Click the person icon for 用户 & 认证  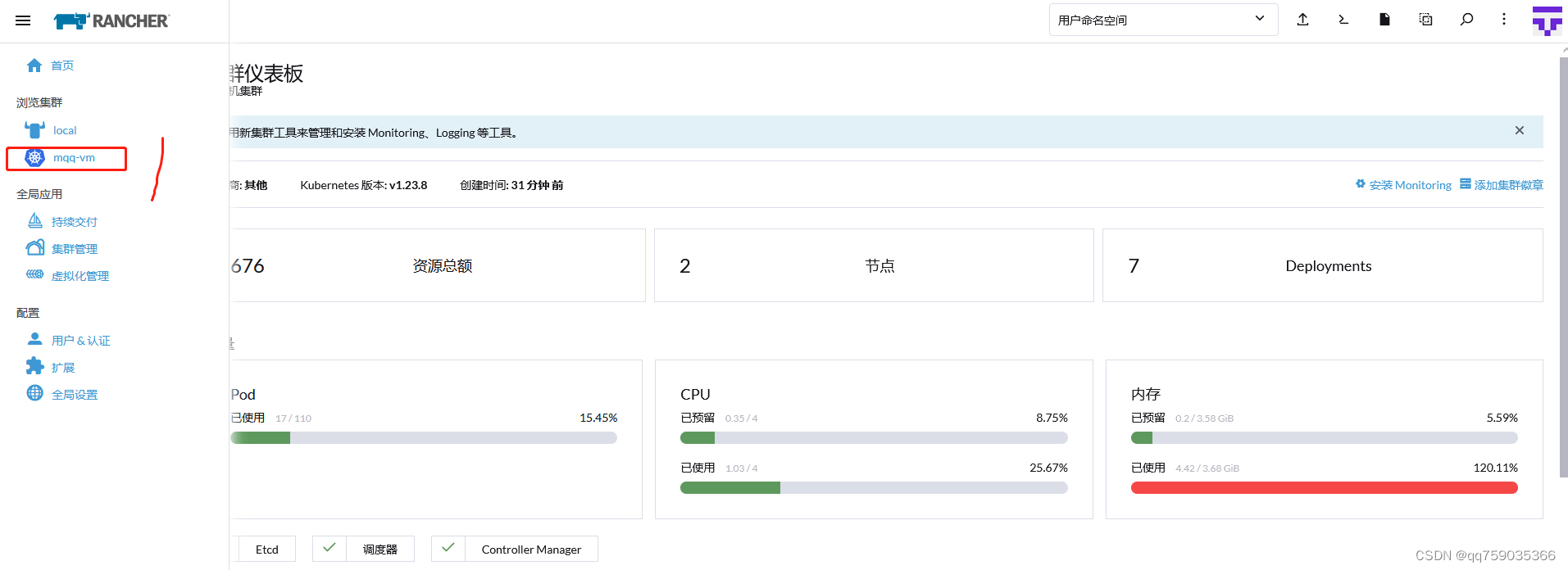click(x=34, y=339)
